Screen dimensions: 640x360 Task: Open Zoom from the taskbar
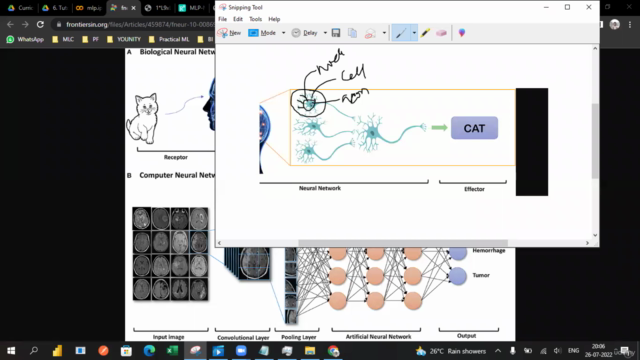click(x=241, y=351)
